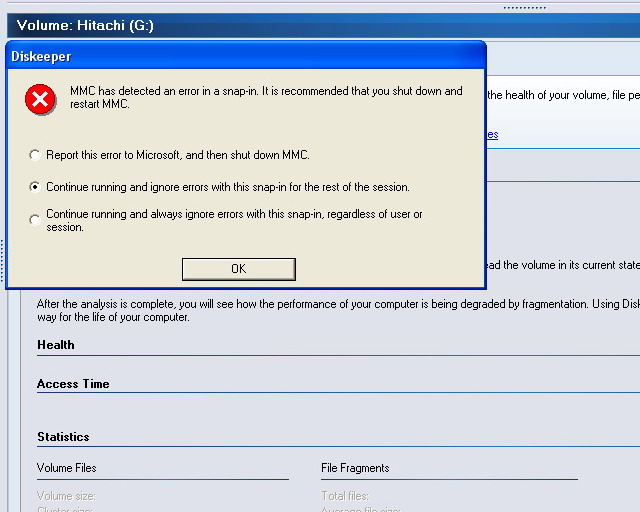
Task: Click the After the analysis is complete paragraph
Action: coord(338,310)
